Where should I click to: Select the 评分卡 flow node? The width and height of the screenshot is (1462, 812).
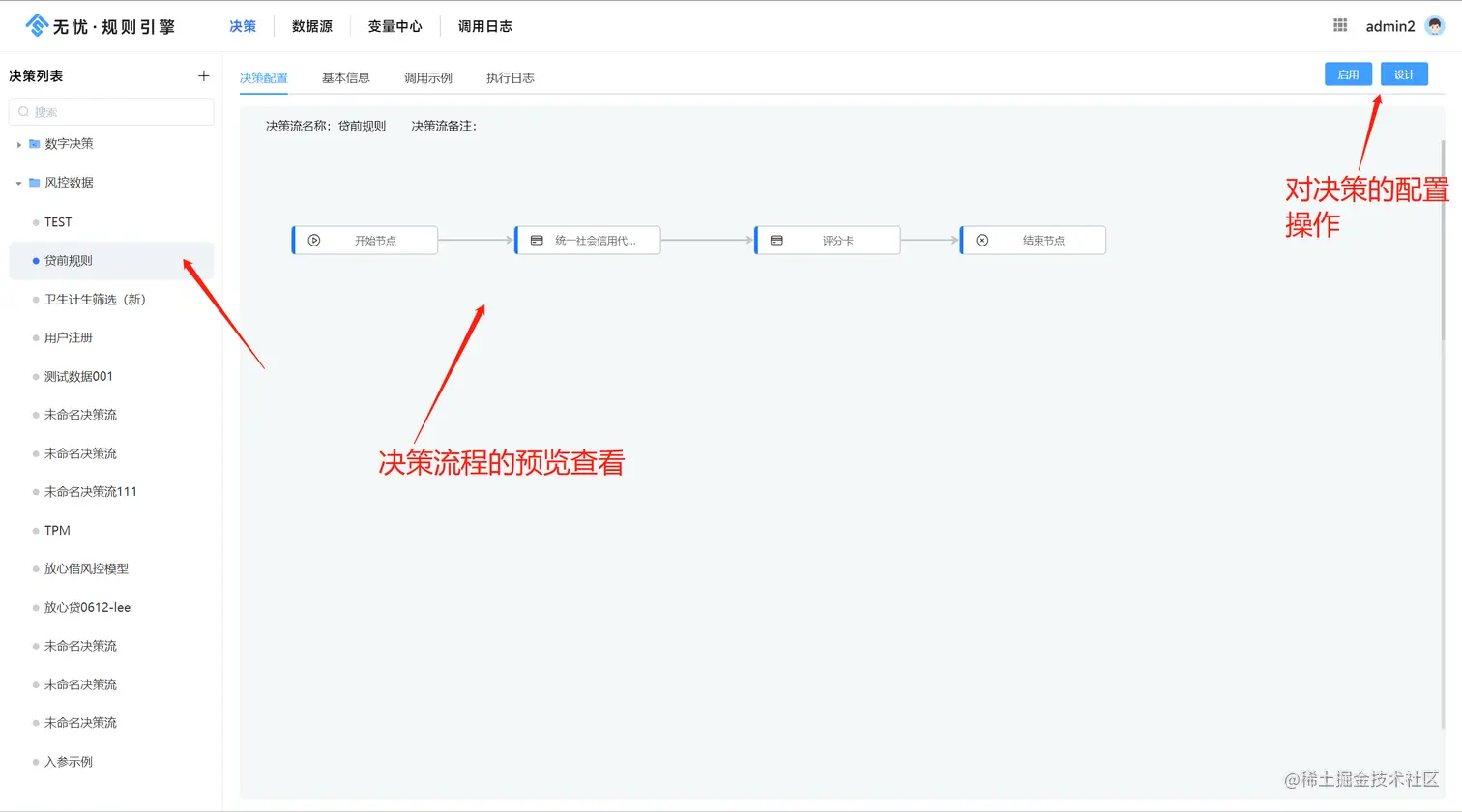tap(828, 241)
